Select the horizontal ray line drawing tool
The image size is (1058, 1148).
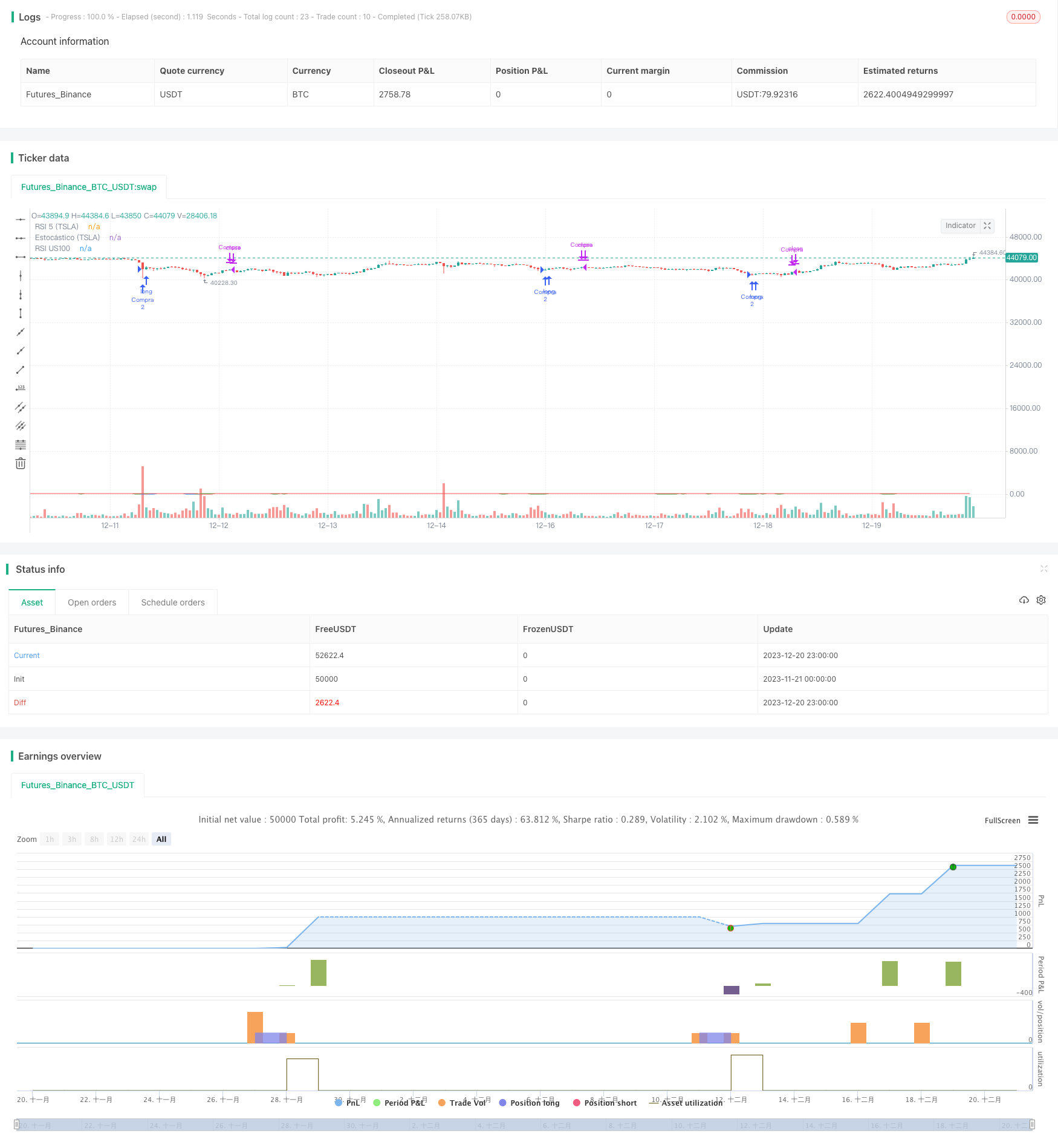point(21,238)
